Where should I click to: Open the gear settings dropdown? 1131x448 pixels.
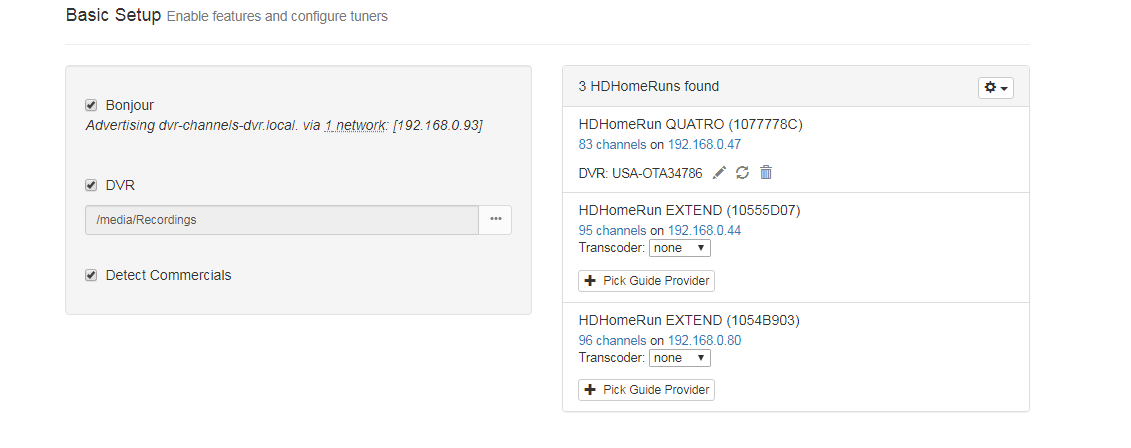(x=996, y=88)
